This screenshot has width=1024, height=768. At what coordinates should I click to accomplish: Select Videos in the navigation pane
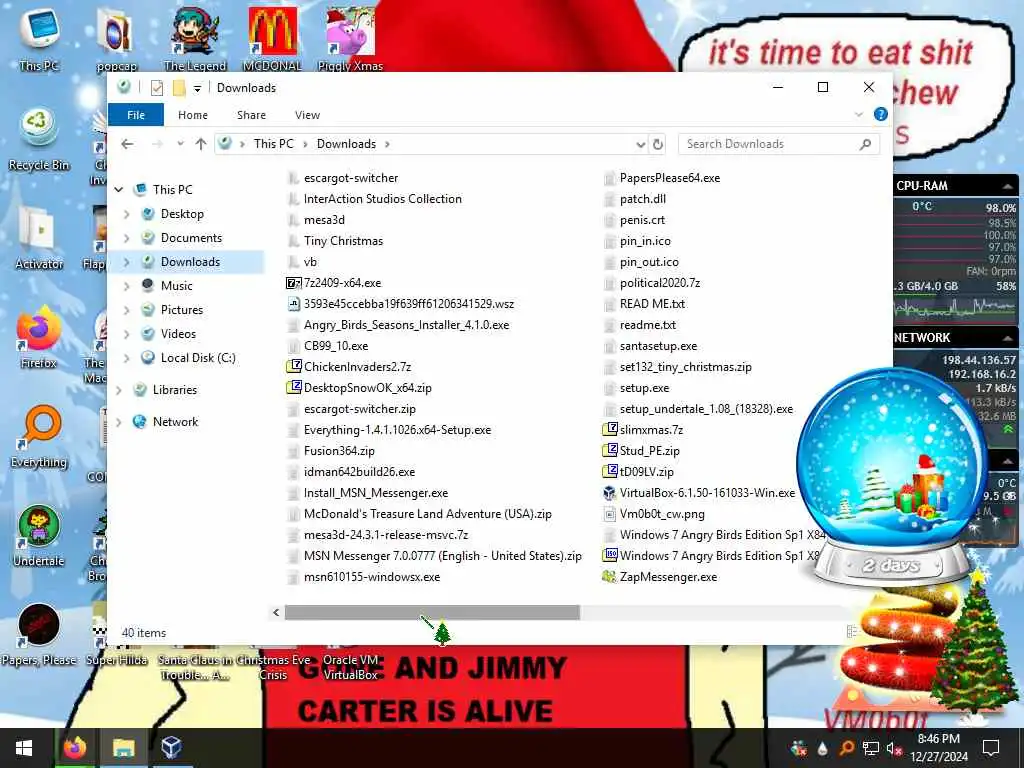(x=178, y=334)
